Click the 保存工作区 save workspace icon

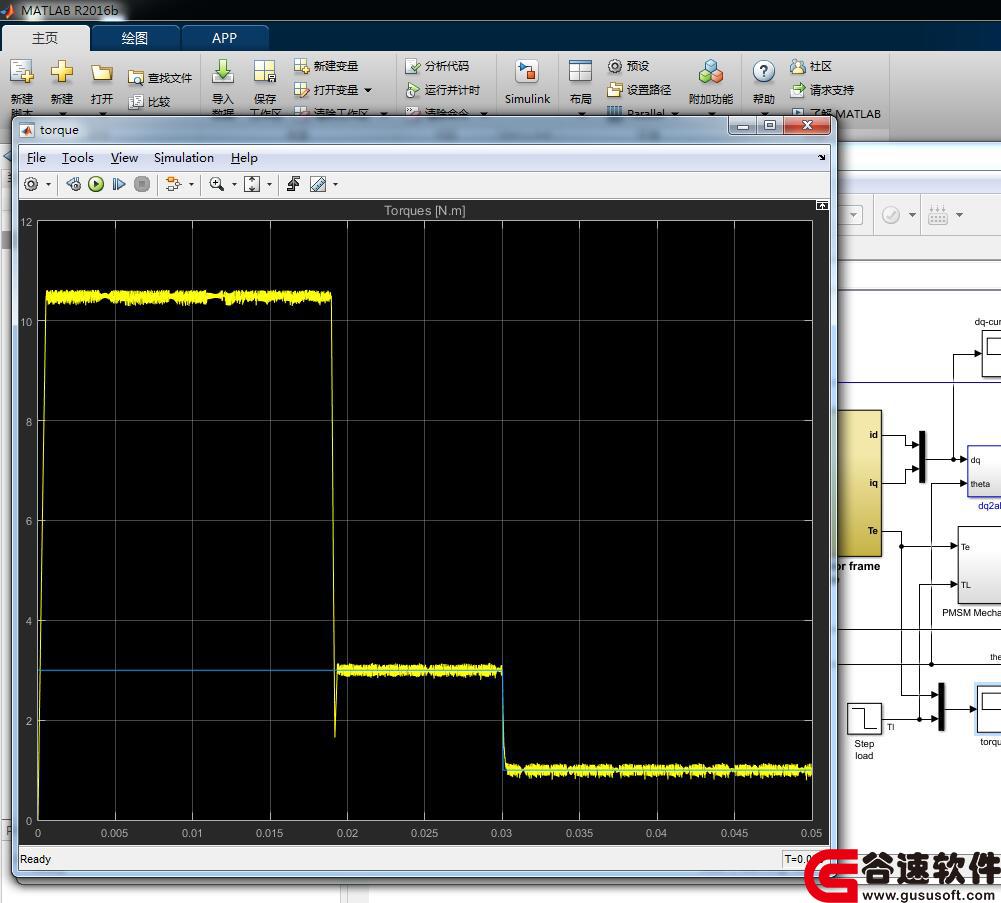click(x=264, y=72)
